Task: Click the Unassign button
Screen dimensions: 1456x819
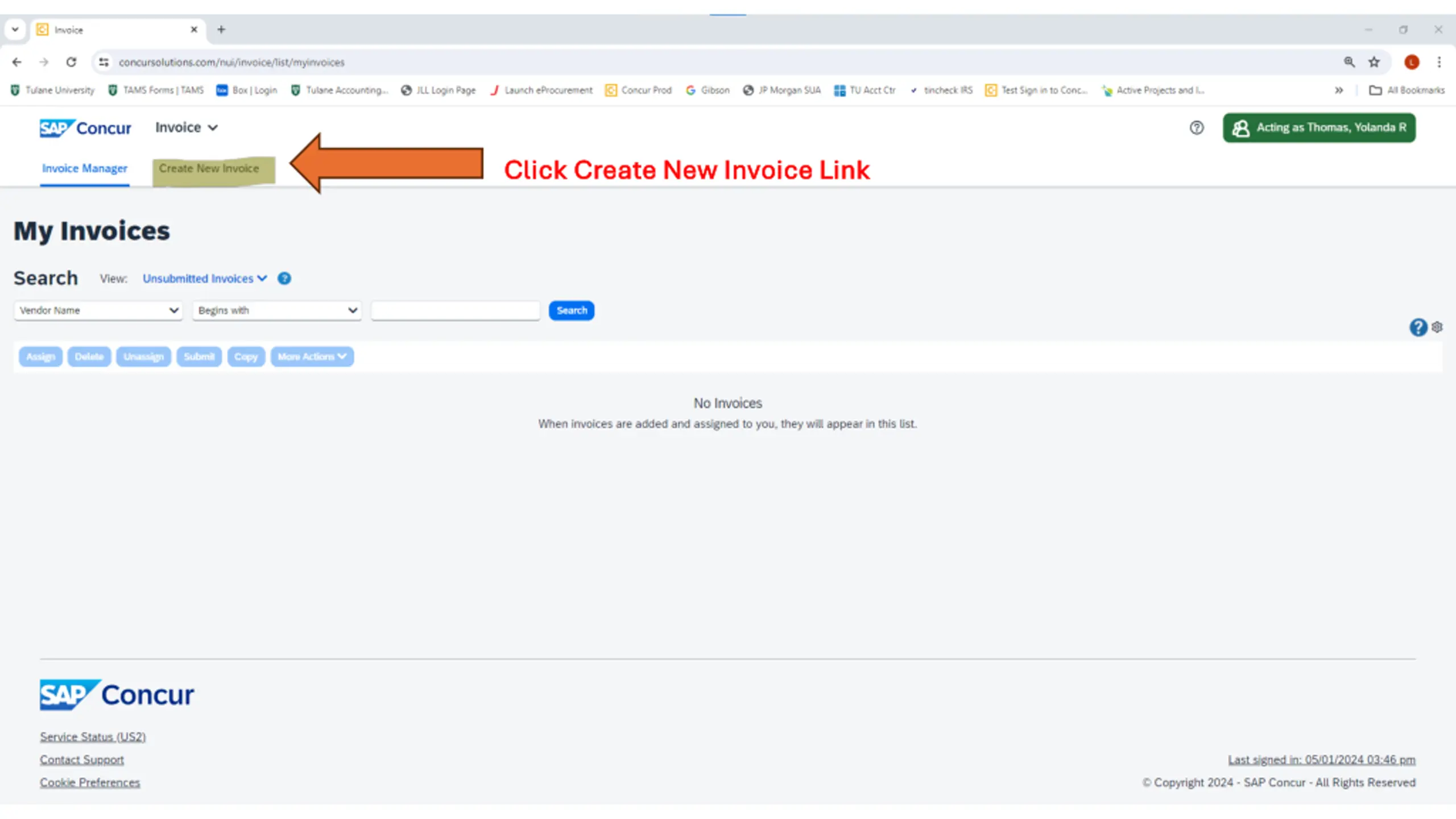Action: point(143,357)
